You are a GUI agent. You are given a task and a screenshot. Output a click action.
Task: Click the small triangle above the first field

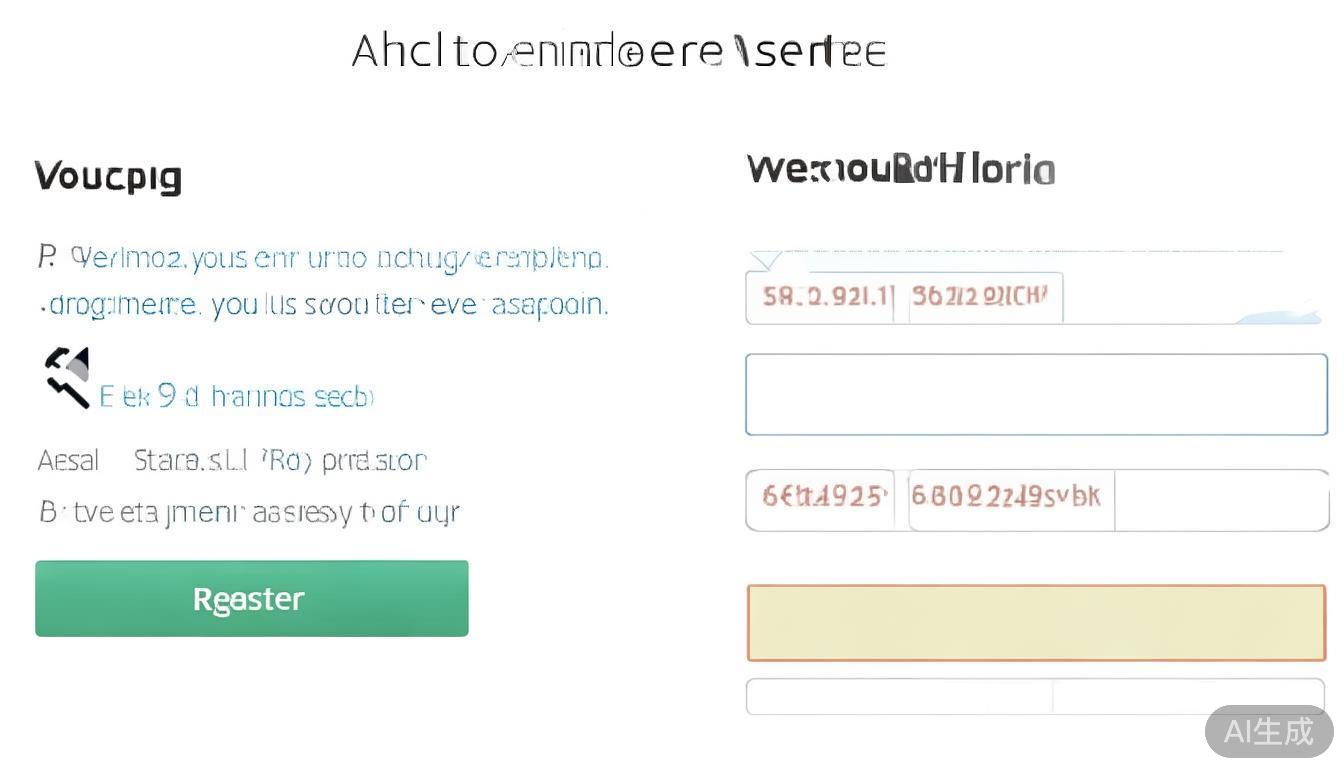coord(765,260)
